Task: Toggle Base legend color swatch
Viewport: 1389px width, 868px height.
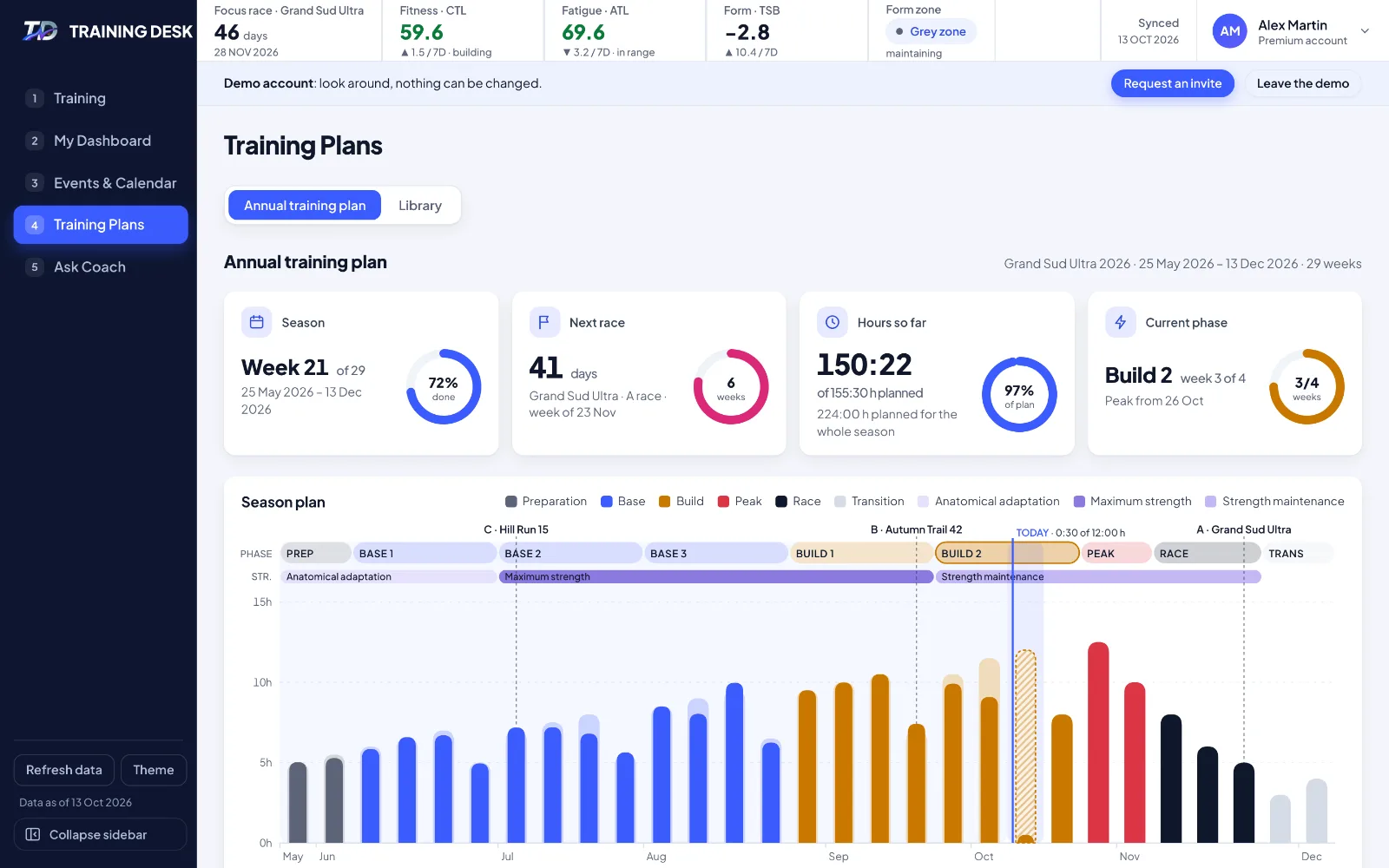Action: click(x=607, y=502)
